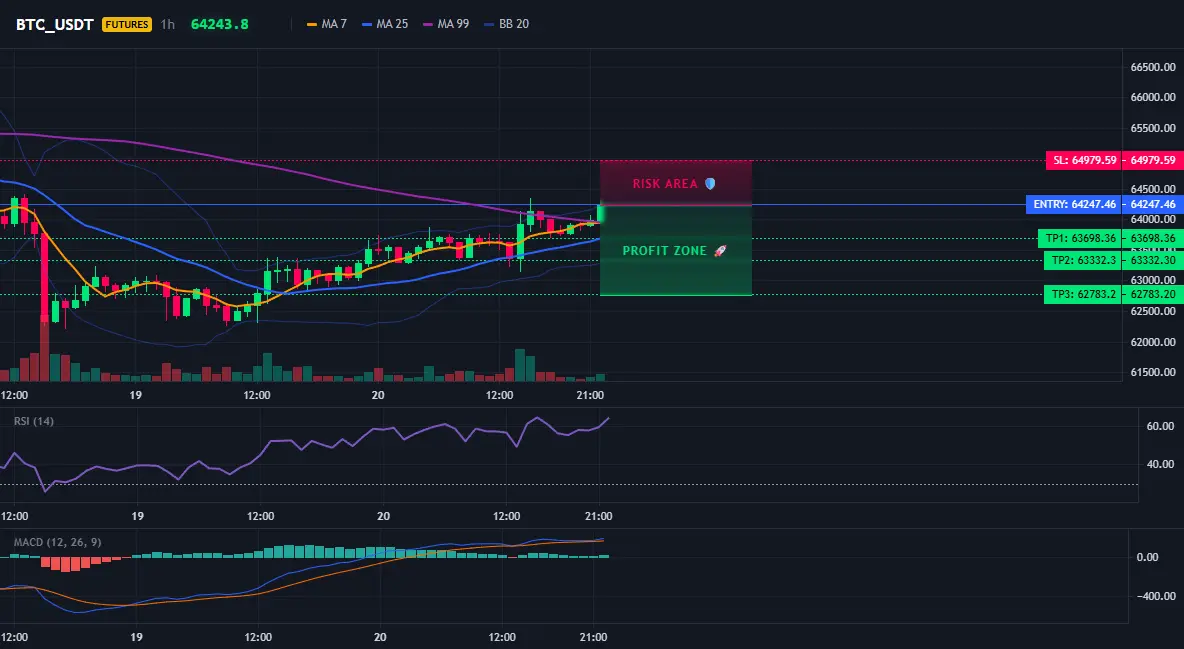Viewport: 1184px width, 649px height.
Task: Click the 65500.00 price axis label
Action: pyautogui.click(x=1153, y=128)
